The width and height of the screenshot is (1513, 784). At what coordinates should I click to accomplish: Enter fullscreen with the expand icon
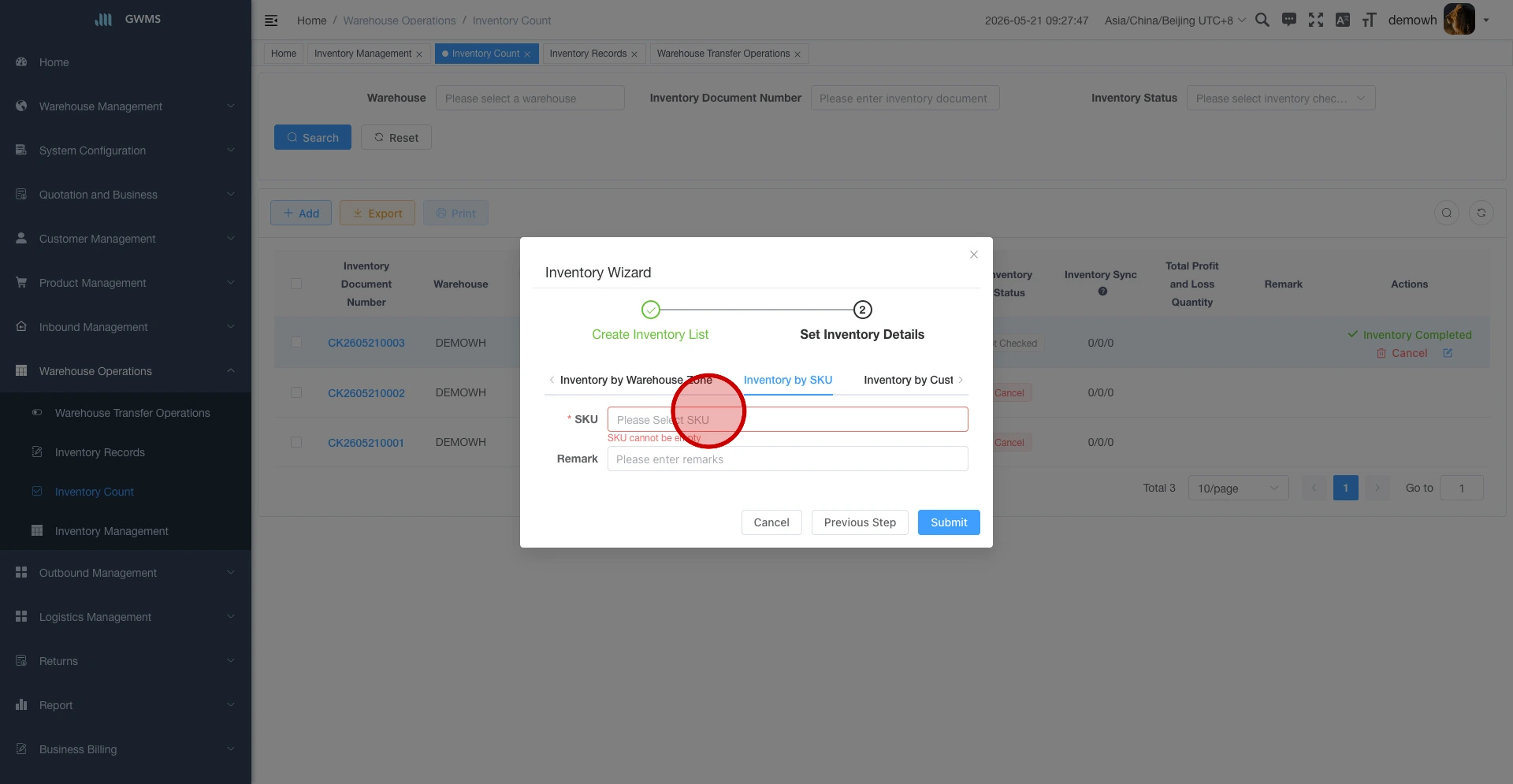pos(1316,20)
